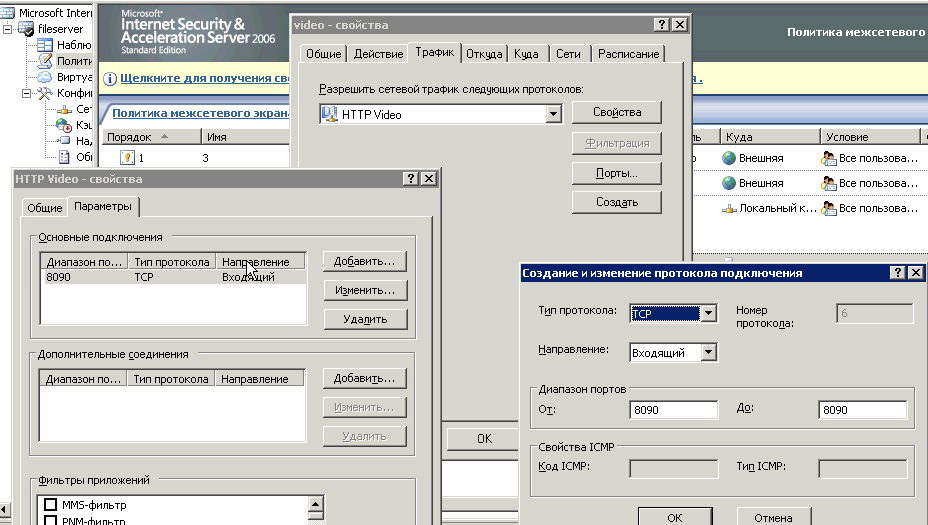Select the monitoring node icon in tree
Image resolution: width=928 pixels, height=525 pixels.
click(x=45, y=45)
